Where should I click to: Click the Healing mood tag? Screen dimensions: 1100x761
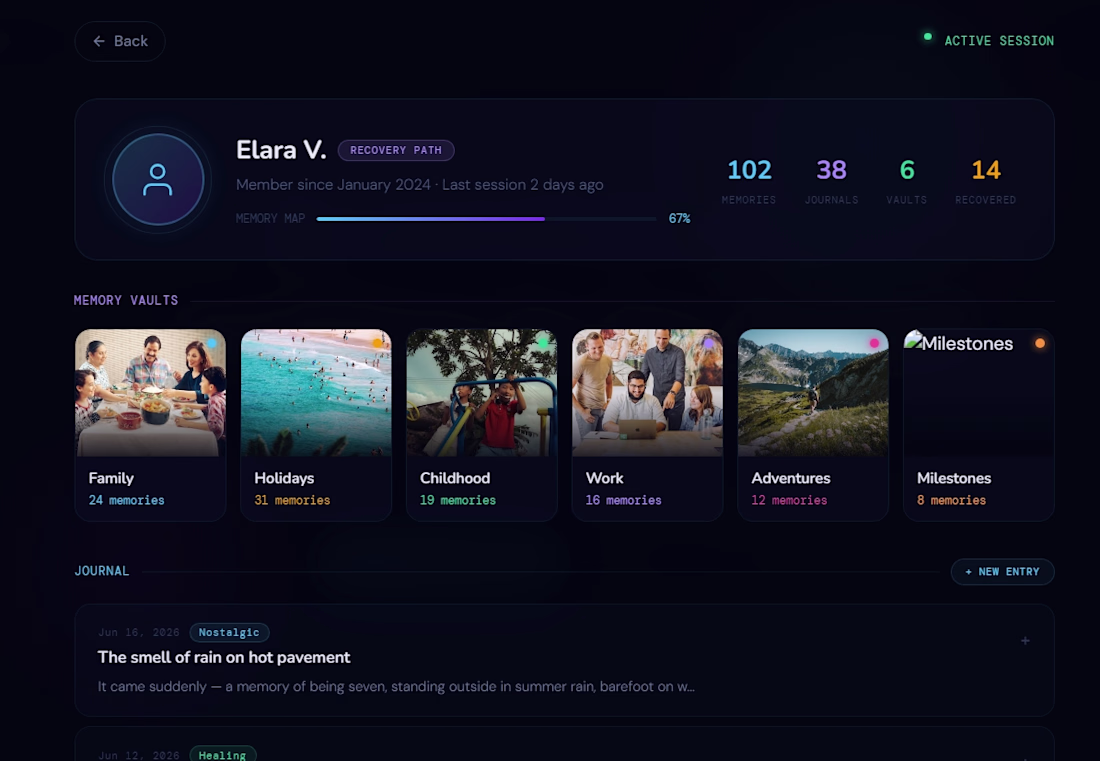click(x=222, y=755)
